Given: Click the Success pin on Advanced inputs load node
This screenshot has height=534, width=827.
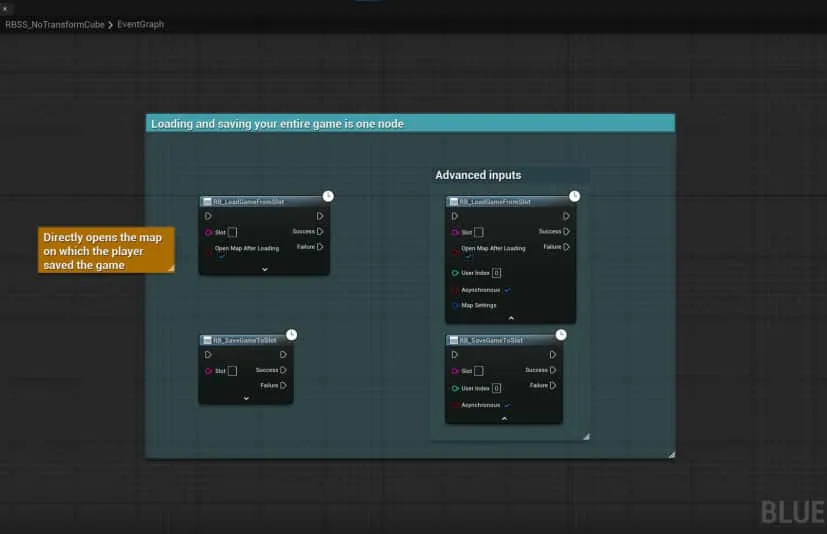Looking at the screenshot, I should [x=566, y=231].
